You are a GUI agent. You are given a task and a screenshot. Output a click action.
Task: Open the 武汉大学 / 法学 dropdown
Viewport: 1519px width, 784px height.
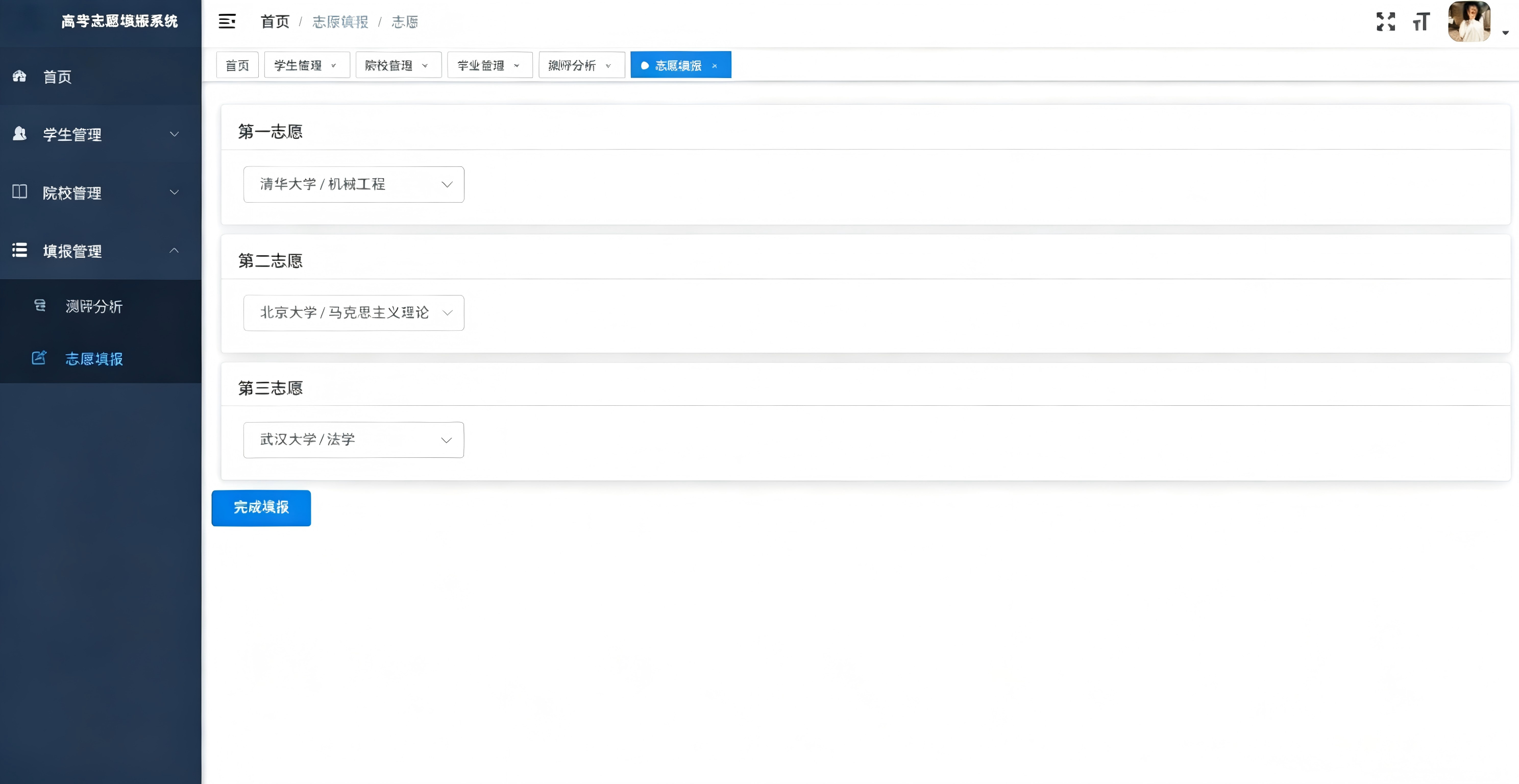[354, 440]
